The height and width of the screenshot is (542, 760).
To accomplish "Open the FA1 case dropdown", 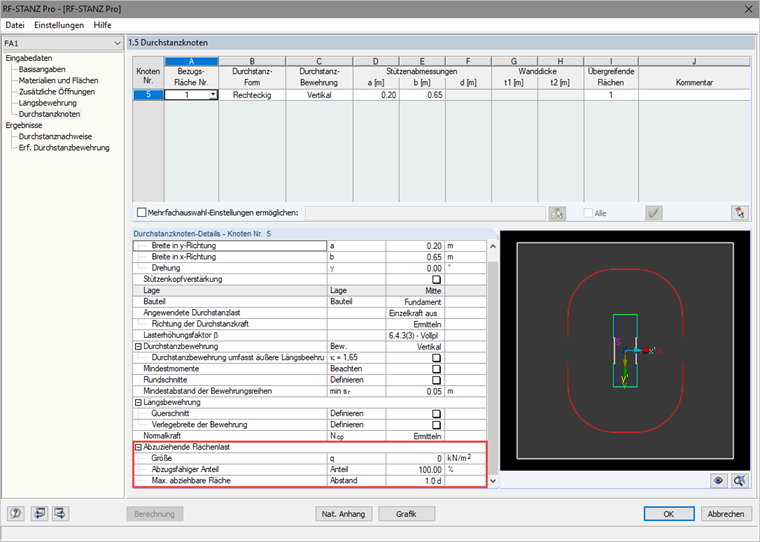I will [117, 43].
